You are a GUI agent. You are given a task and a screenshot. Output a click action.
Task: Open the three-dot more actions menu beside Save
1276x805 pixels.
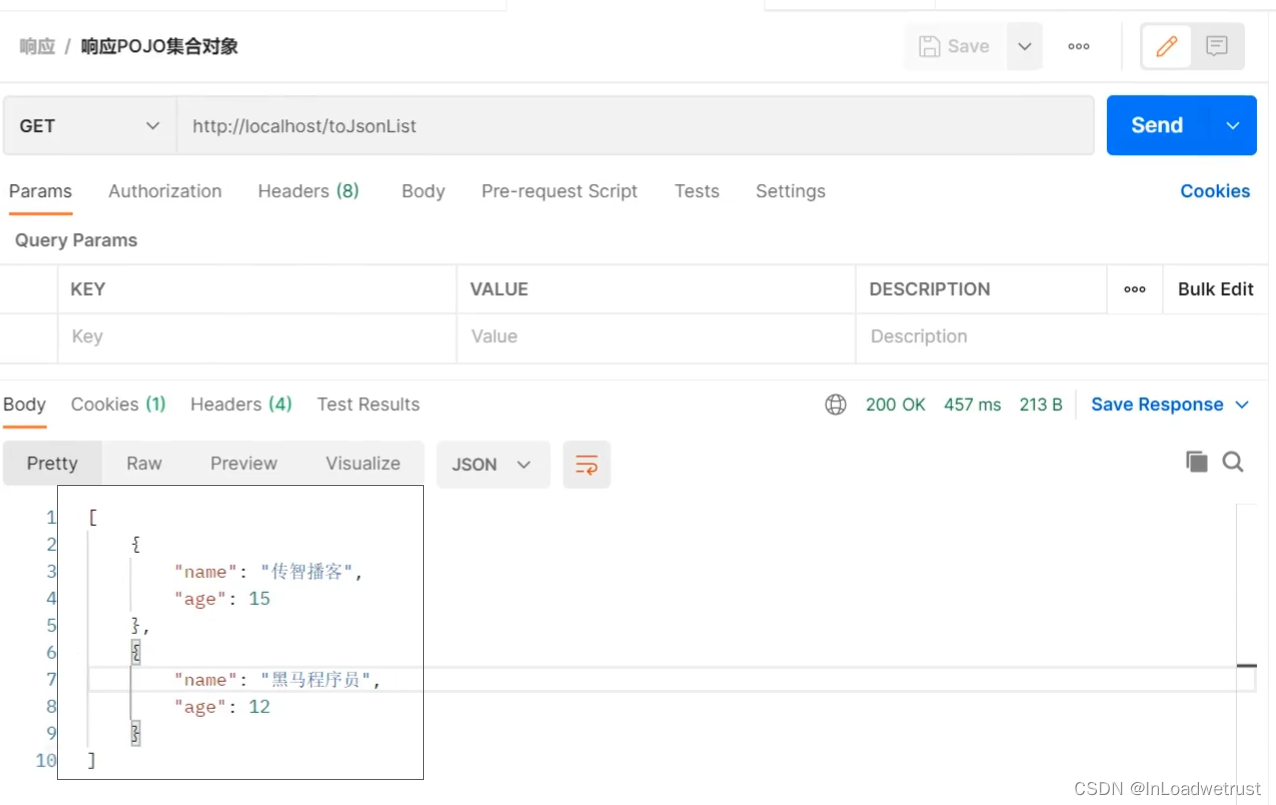click(1079, 46)
